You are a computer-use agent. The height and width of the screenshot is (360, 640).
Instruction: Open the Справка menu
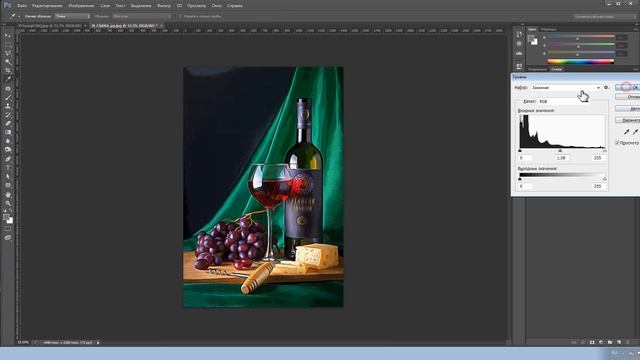[235, 6]
